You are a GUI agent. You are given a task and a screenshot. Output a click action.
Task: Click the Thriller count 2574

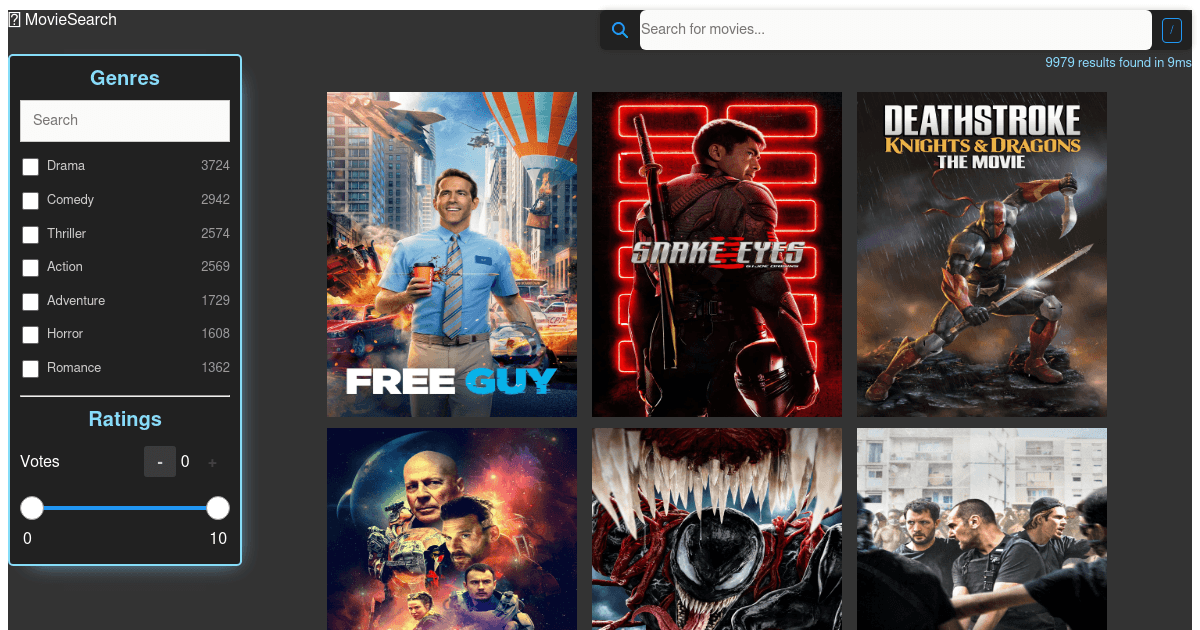coord(215,234)
